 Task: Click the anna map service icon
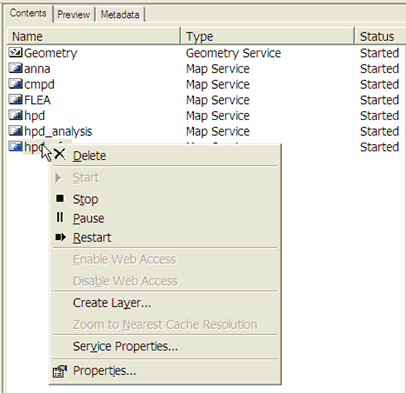(x=15, y=68)
